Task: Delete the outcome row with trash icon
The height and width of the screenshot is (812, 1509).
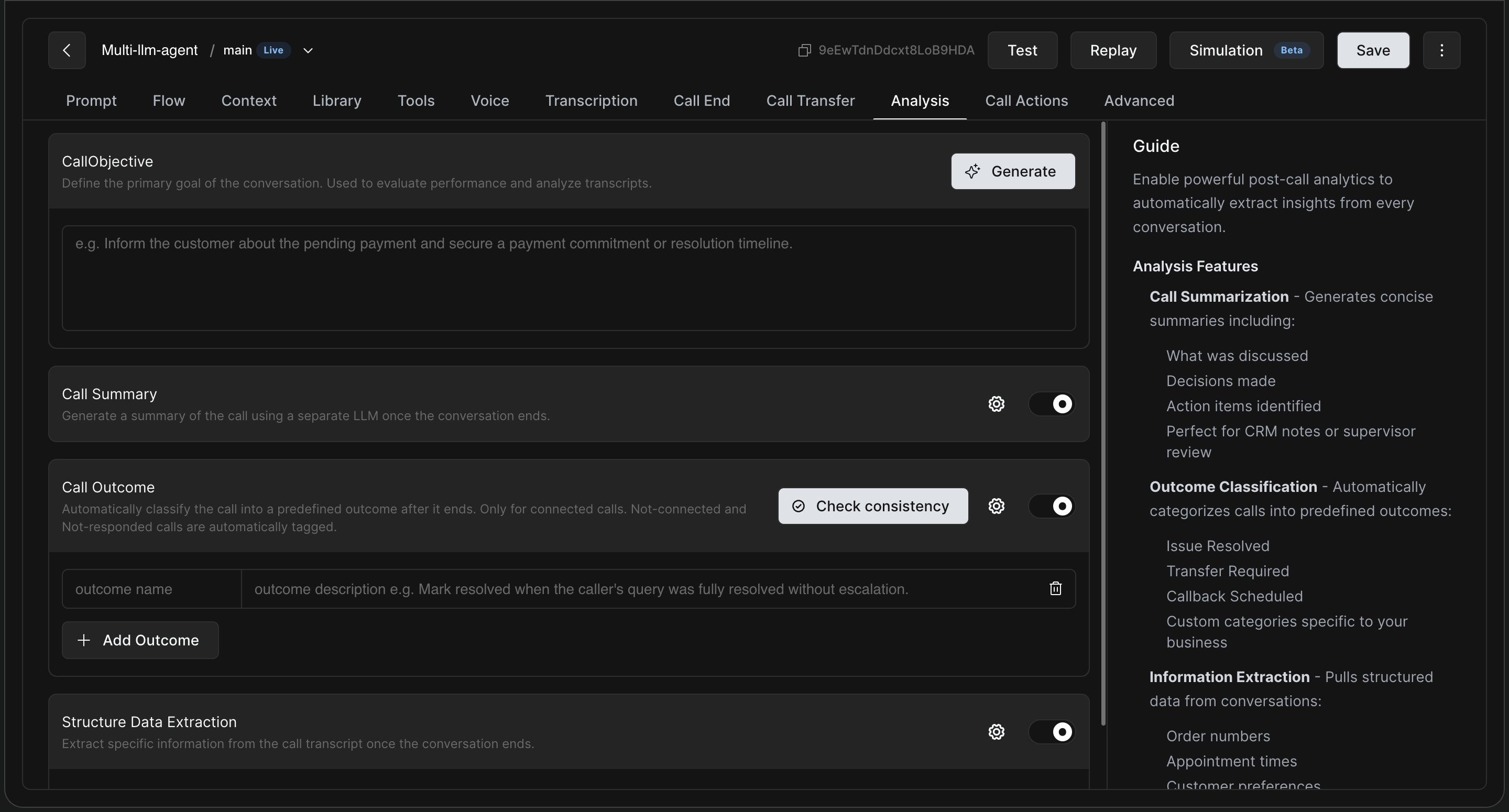Action: (x=1056, y=589)
